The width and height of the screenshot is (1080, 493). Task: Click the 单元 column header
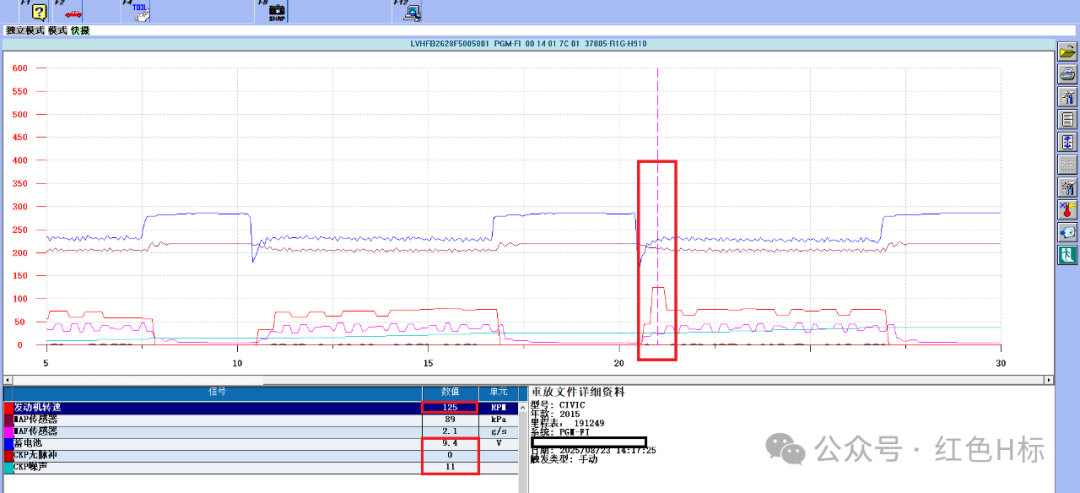tap(498, 392)
